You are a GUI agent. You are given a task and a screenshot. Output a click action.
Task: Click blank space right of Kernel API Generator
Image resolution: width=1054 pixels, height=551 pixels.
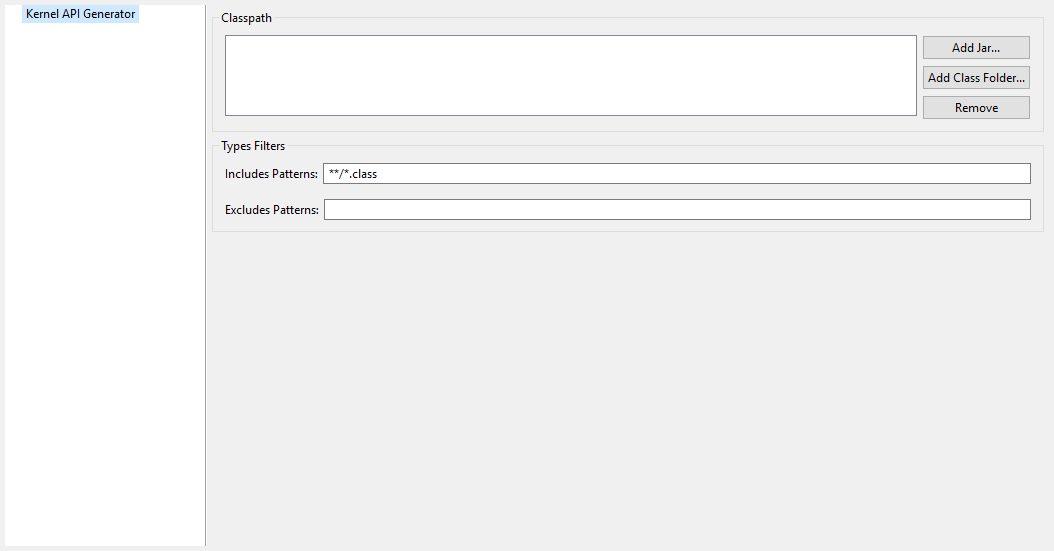[170, 14]
